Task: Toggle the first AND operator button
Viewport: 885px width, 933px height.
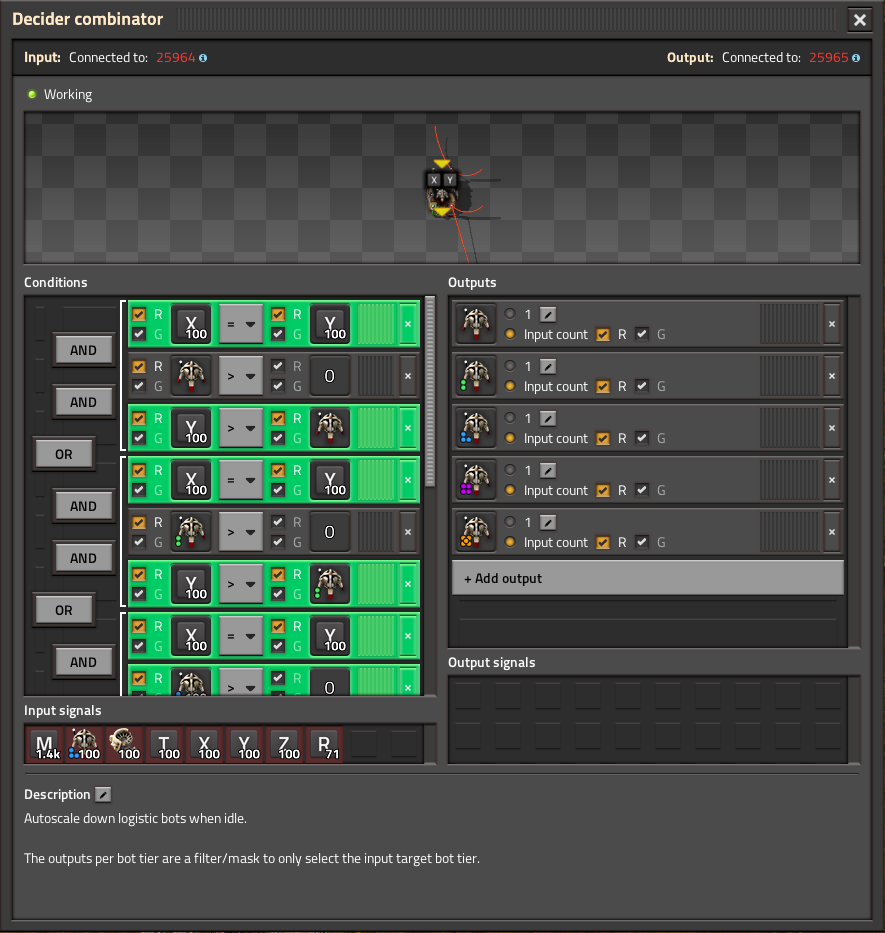Action: click(x=83, y=350)
